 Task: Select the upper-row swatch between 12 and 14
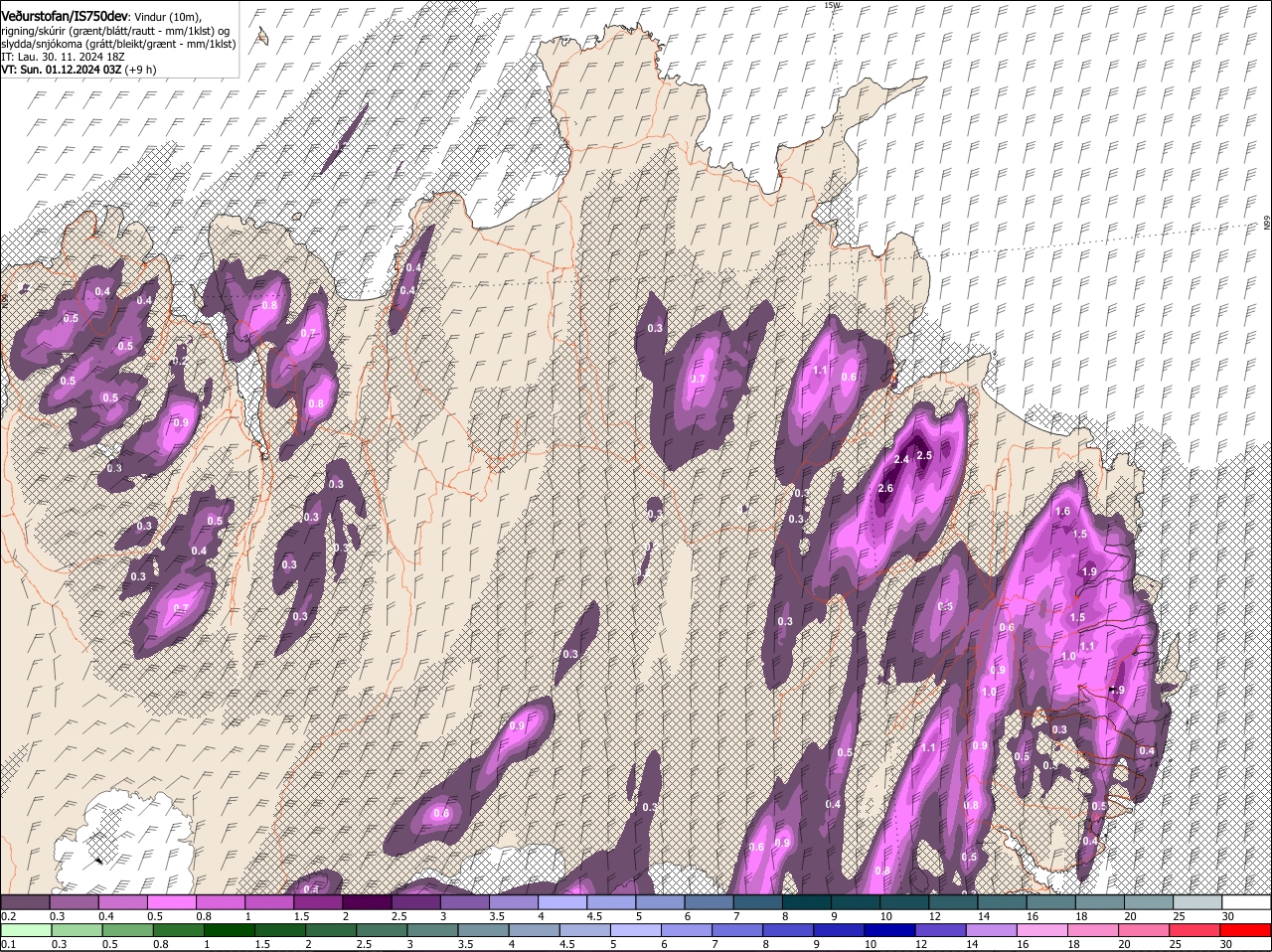click(952, 902)
